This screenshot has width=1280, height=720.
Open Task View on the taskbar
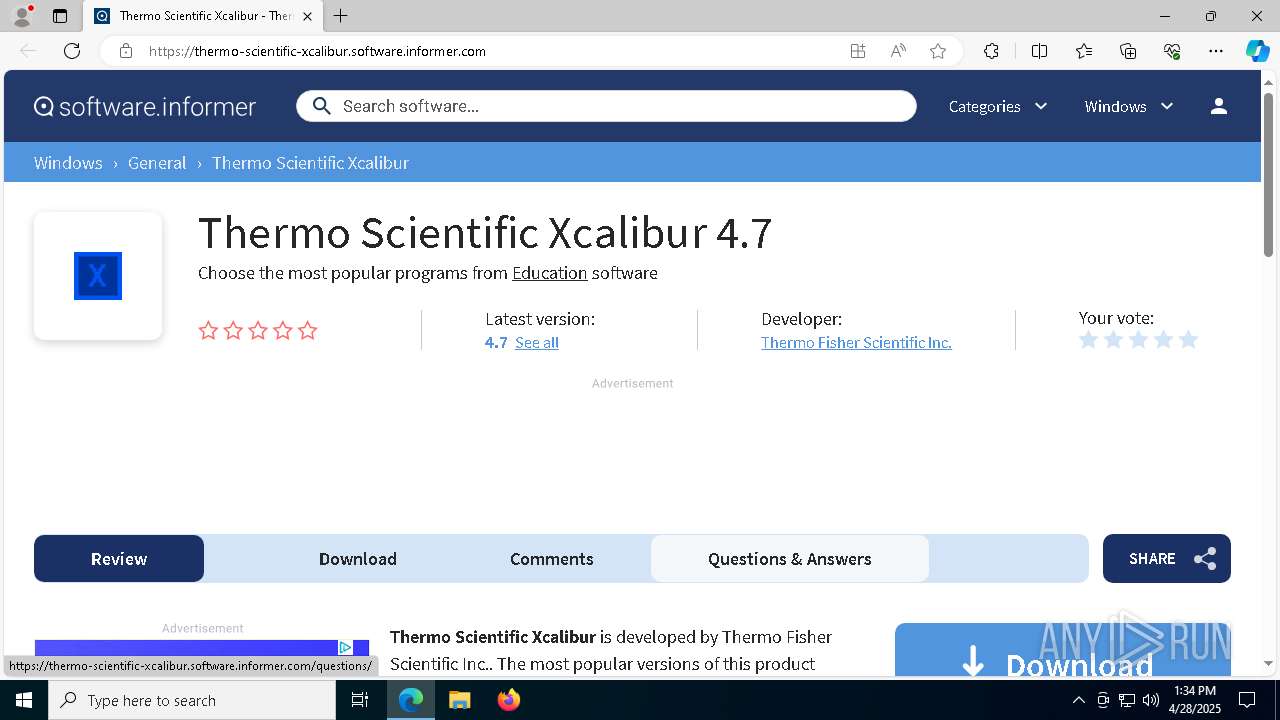coord(360,700)
